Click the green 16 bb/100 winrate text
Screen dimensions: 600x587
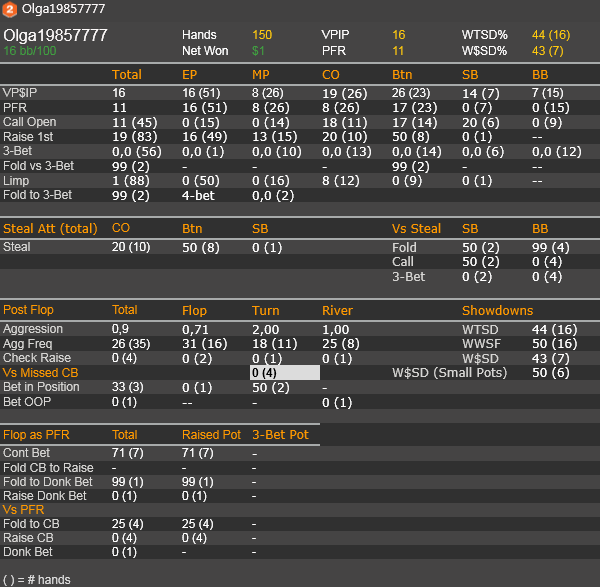(x=30, y=51)
